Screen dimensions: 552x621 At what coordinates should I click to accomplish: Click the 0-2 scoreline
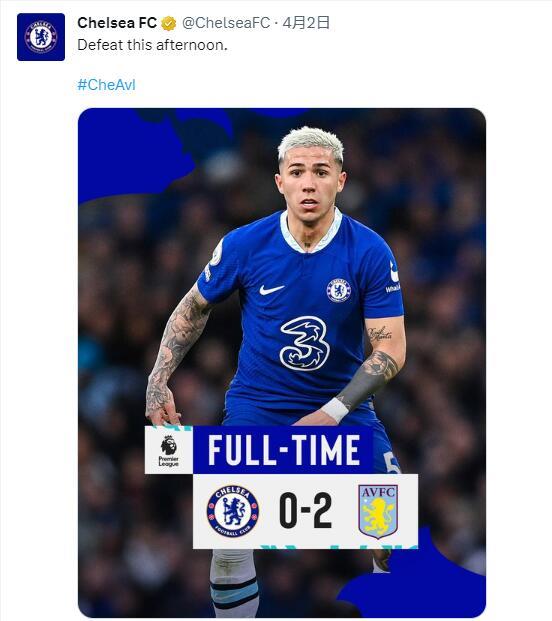(x=305, y=511)
